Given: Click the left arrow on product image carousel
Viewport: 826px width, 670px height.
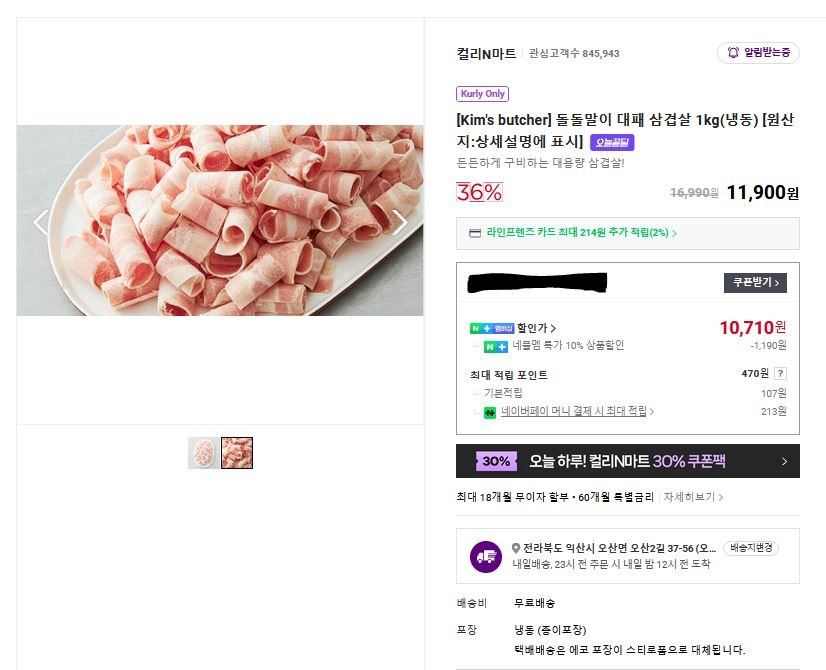Looking at the screenshot, I should pyautogui.click(x=38, y=221).
